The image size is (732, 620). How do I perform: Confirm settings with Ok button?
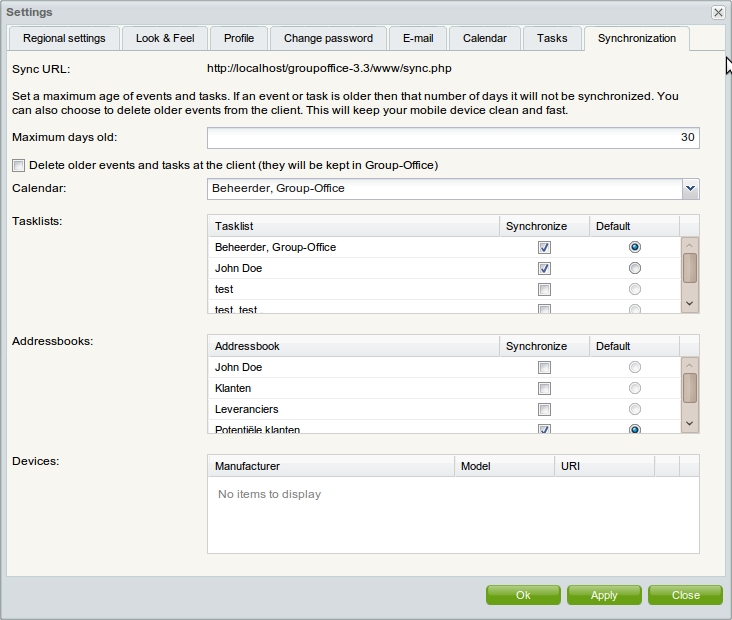pyautogui.click(x=523, y=595)
